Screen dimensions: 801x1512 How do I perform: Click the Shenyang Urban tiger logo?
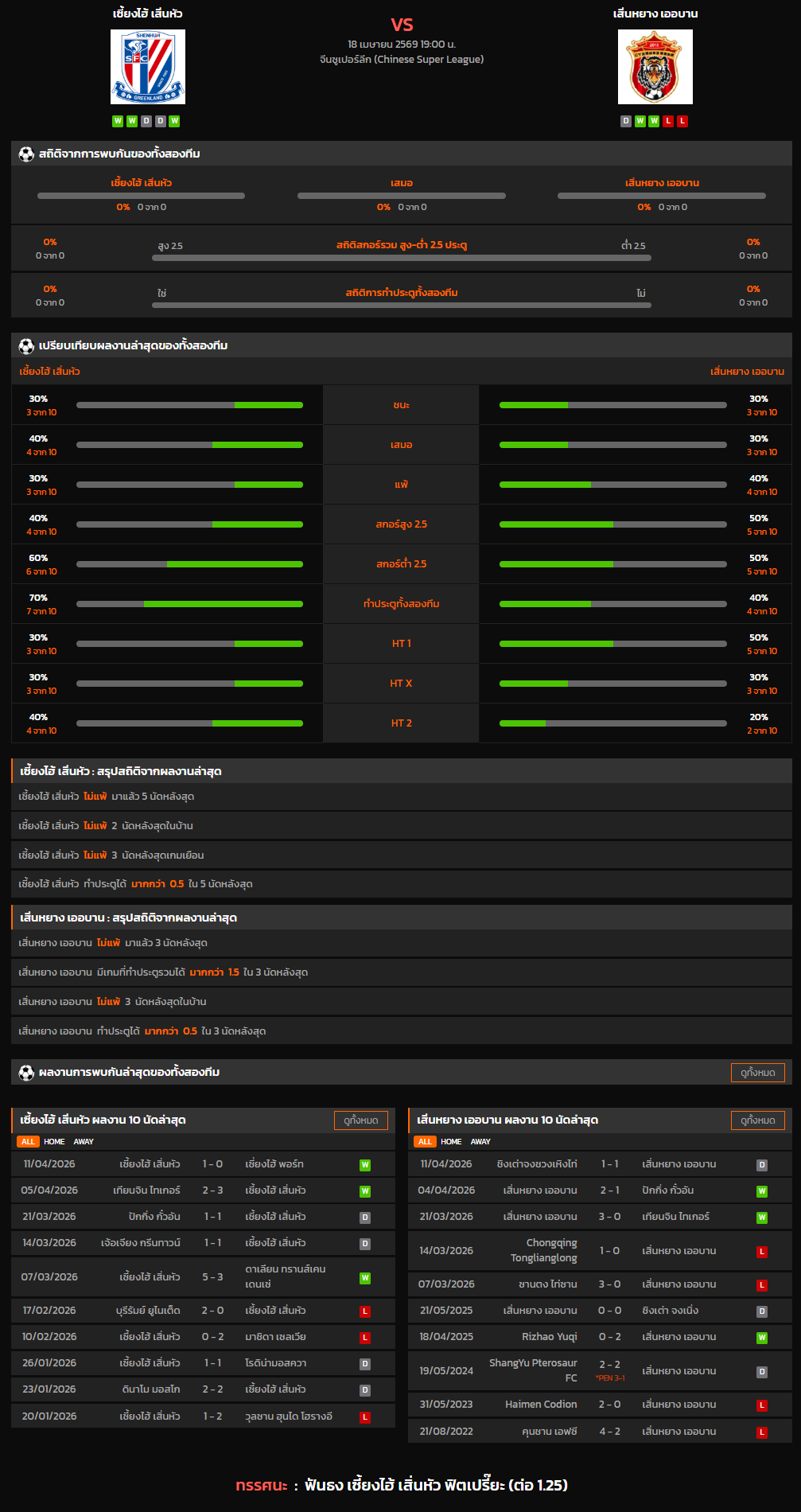tap(655, 67)
